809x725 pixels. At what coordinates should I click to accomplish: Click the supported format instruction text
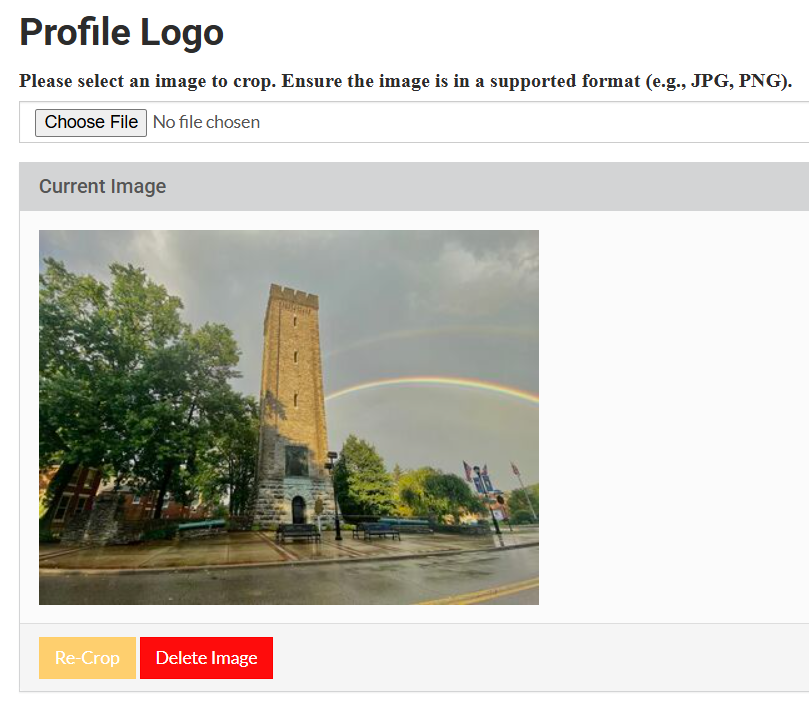[405, 81]
